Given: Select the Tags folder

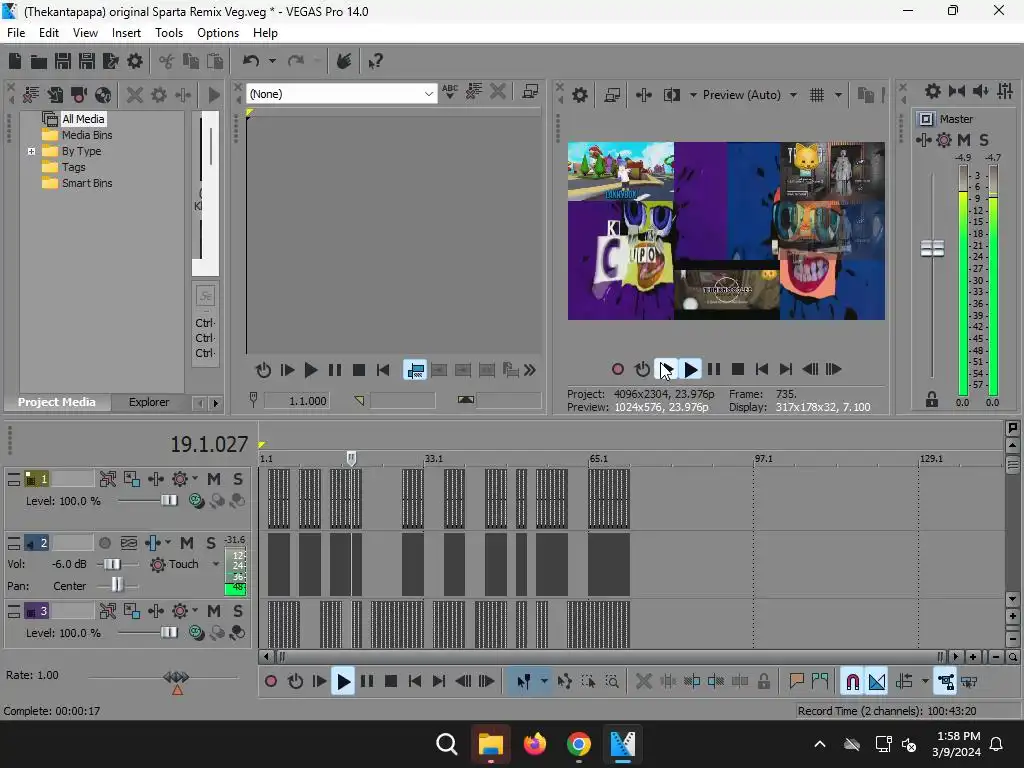Looking at the screenshot, I should 74,167.
